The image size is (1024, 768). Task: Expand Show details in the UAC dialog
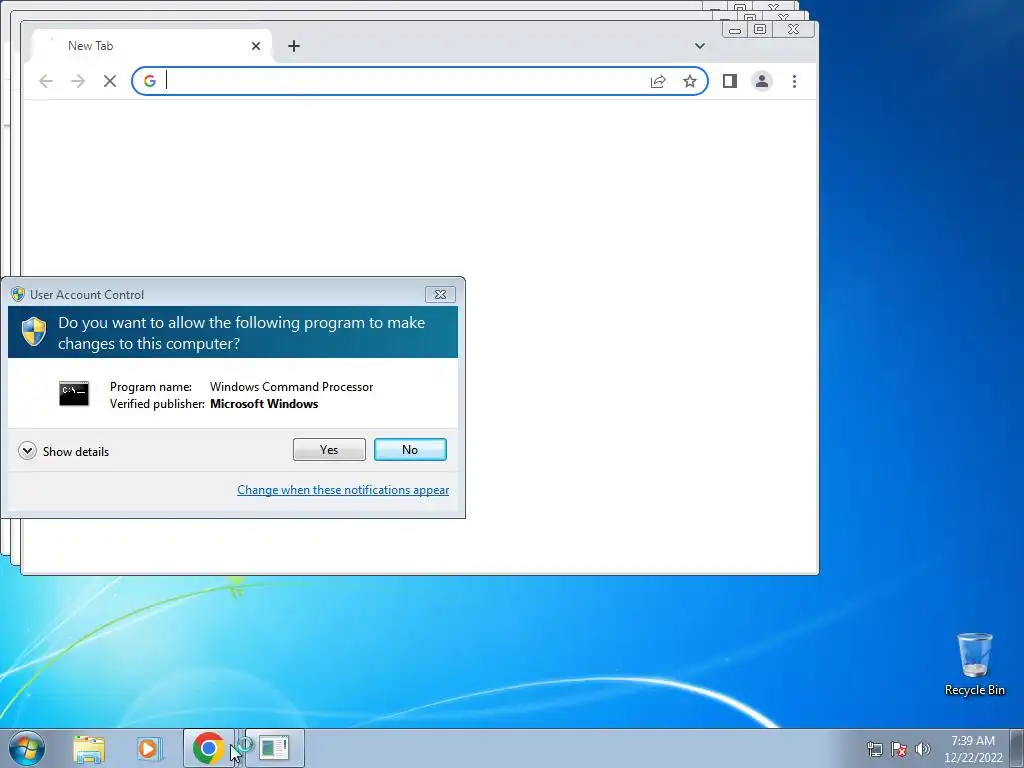pos(63,451)
